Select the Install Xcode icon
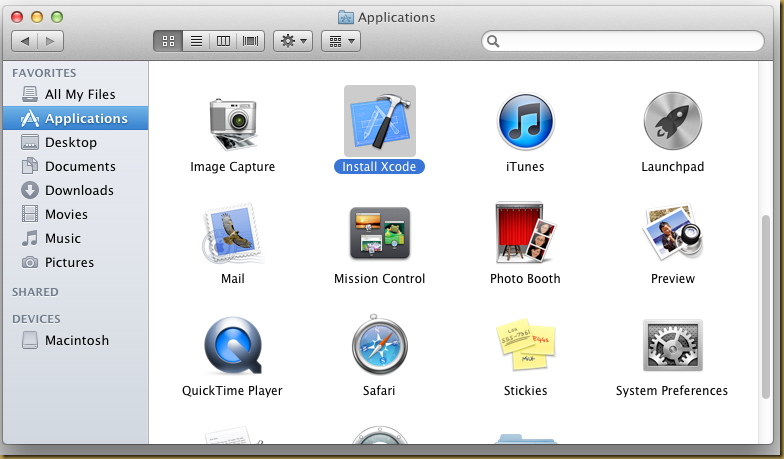Screen dimensions: 784x459 click(x=379, y=121)
